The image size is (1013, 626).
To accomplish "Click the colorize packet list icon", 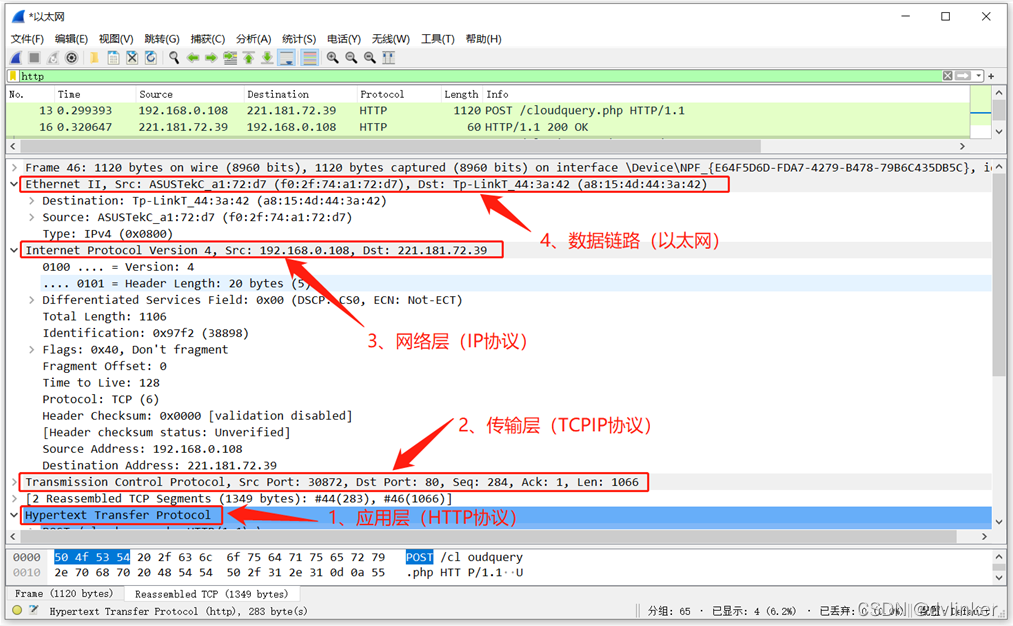I will pyautogui.click(x=310, y=58).
